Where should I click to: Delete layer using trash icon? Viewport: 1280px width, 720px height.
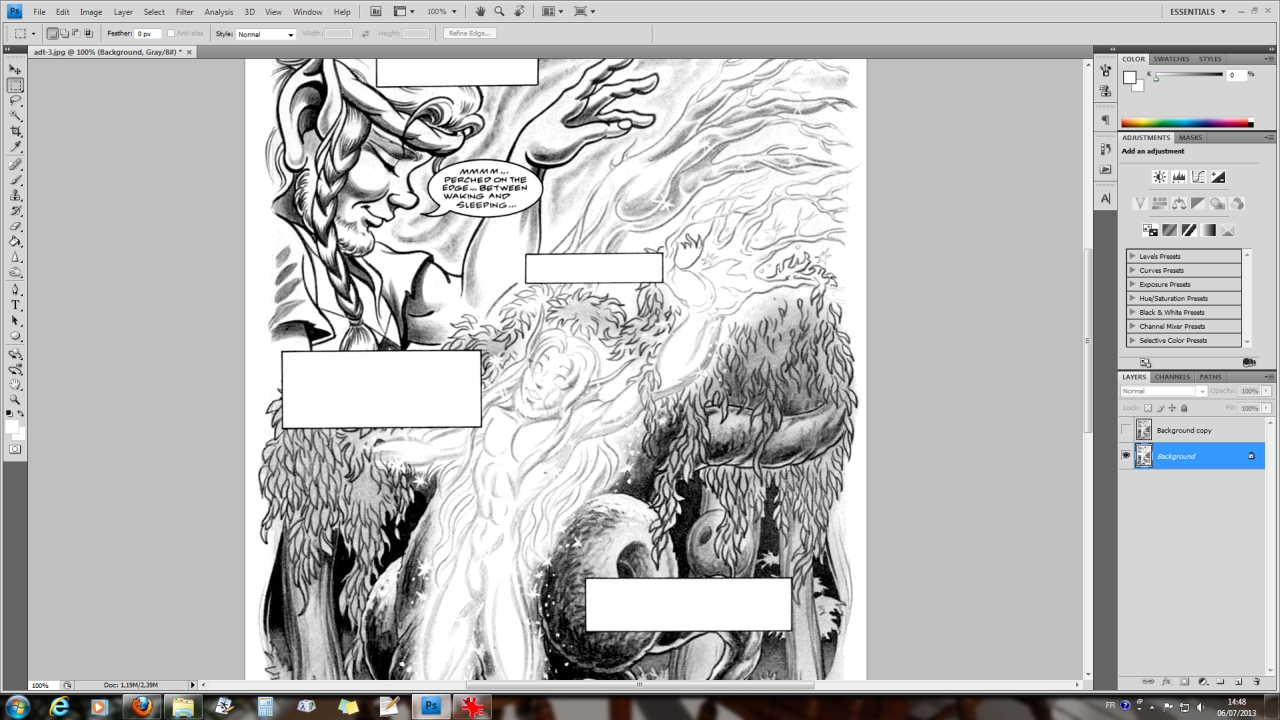1257,681
